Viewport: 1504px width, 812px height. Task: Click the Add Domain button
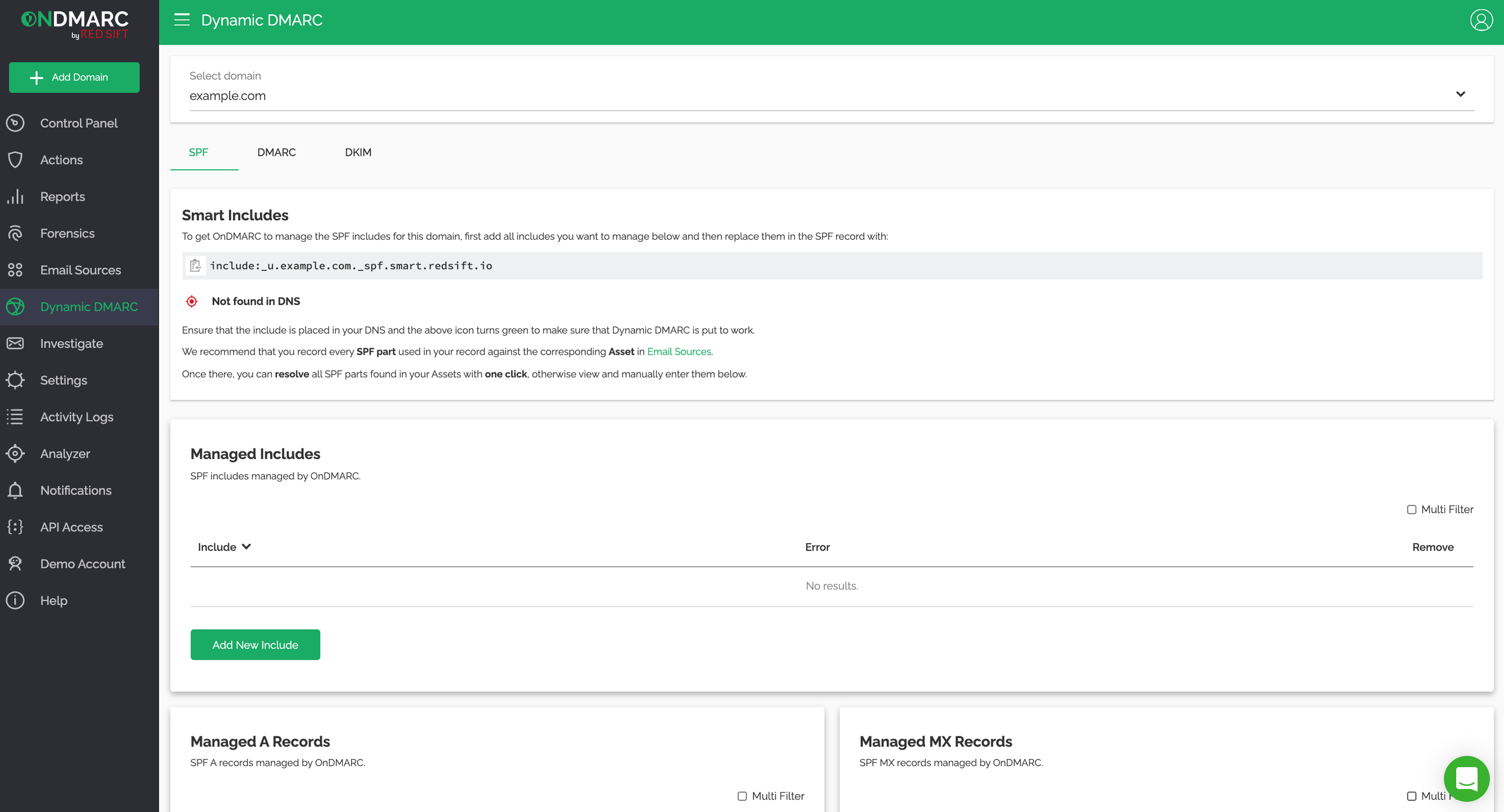click(74, 77)
